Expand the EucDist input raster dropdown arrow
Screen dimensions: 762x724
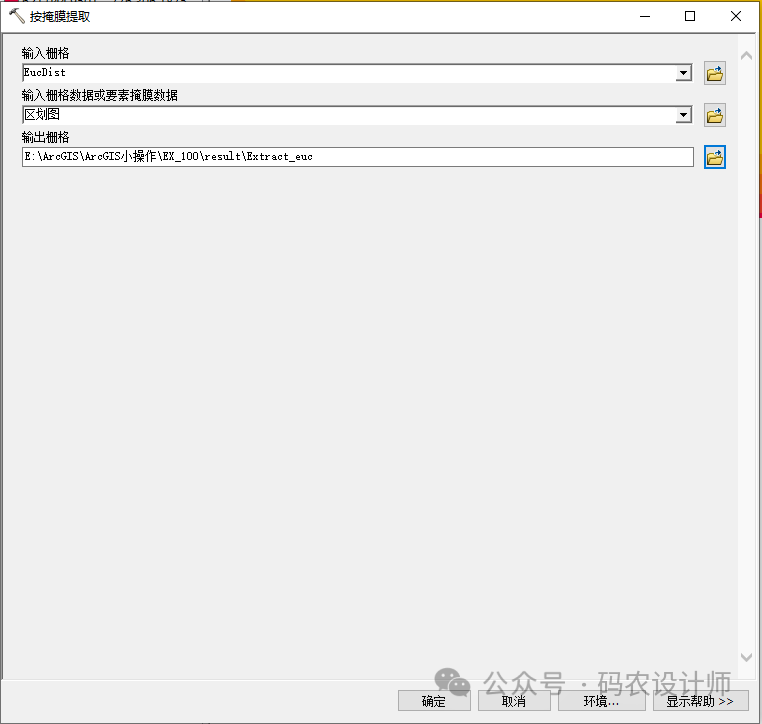(684, 73)
